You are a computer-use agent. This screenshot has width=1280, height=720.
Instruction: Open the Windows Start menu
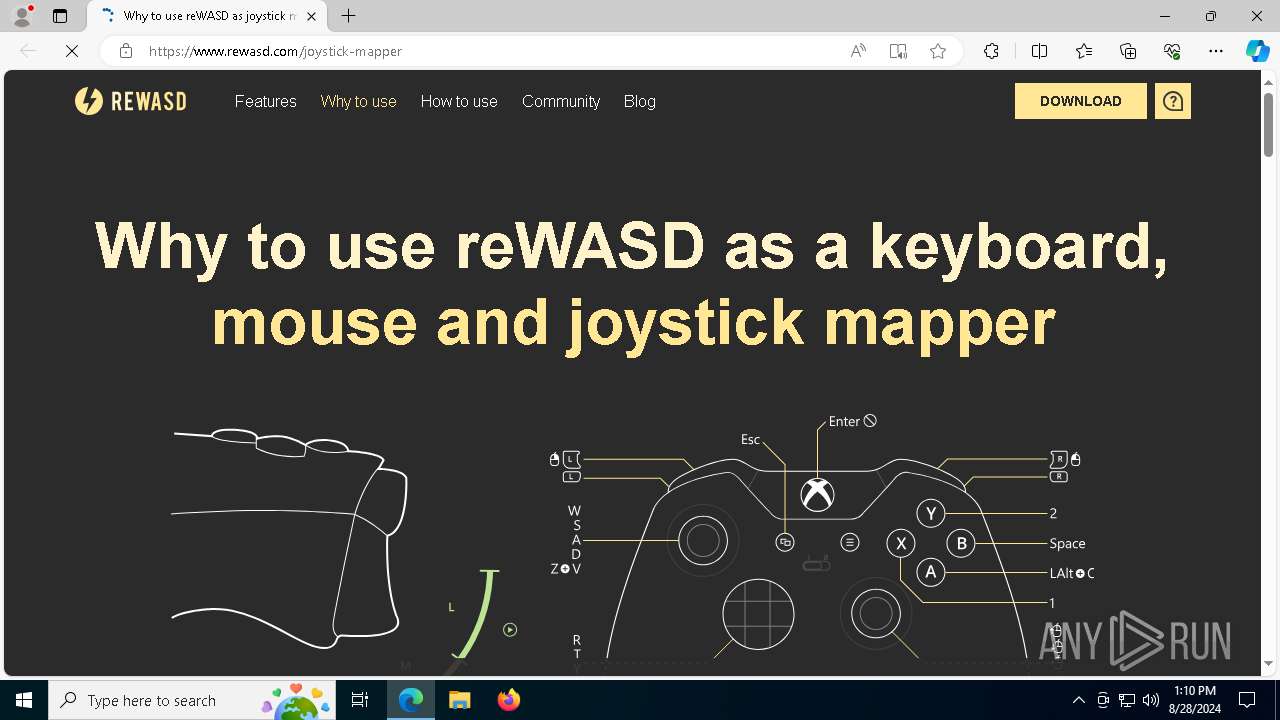pos(24,700)
